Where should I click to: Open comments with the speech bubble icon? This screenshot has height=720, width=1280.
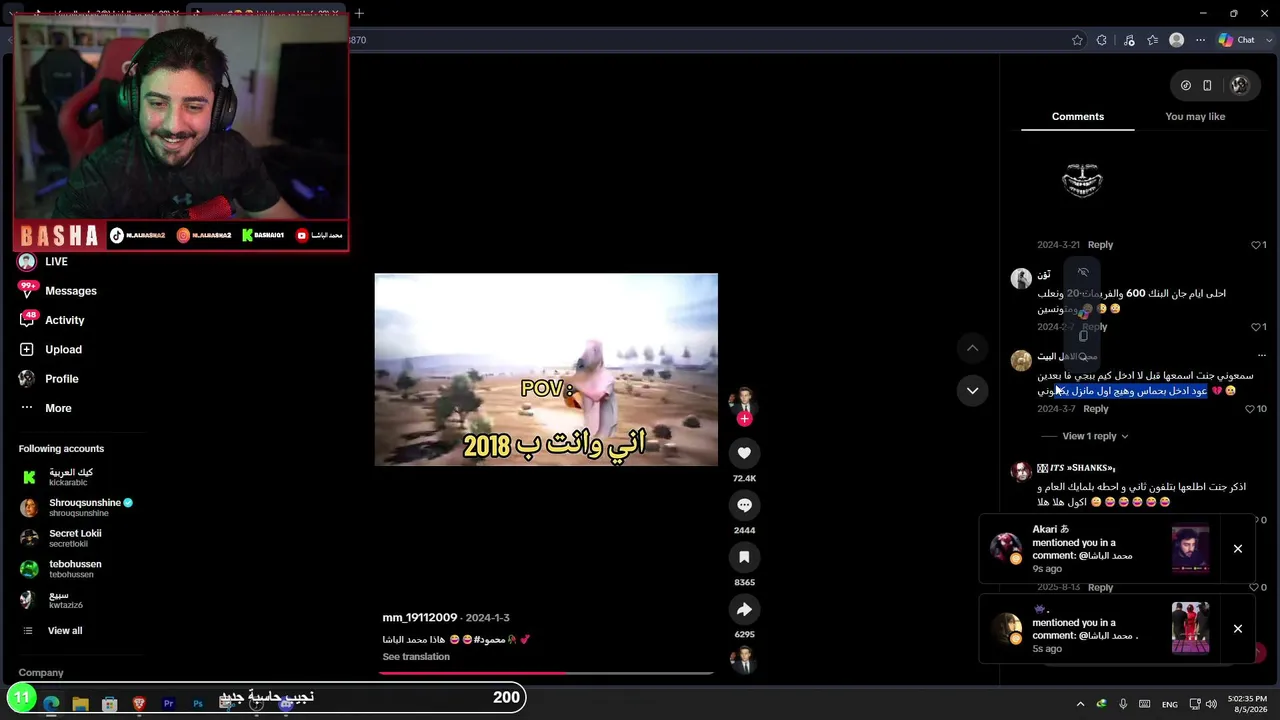click(744, 505)
